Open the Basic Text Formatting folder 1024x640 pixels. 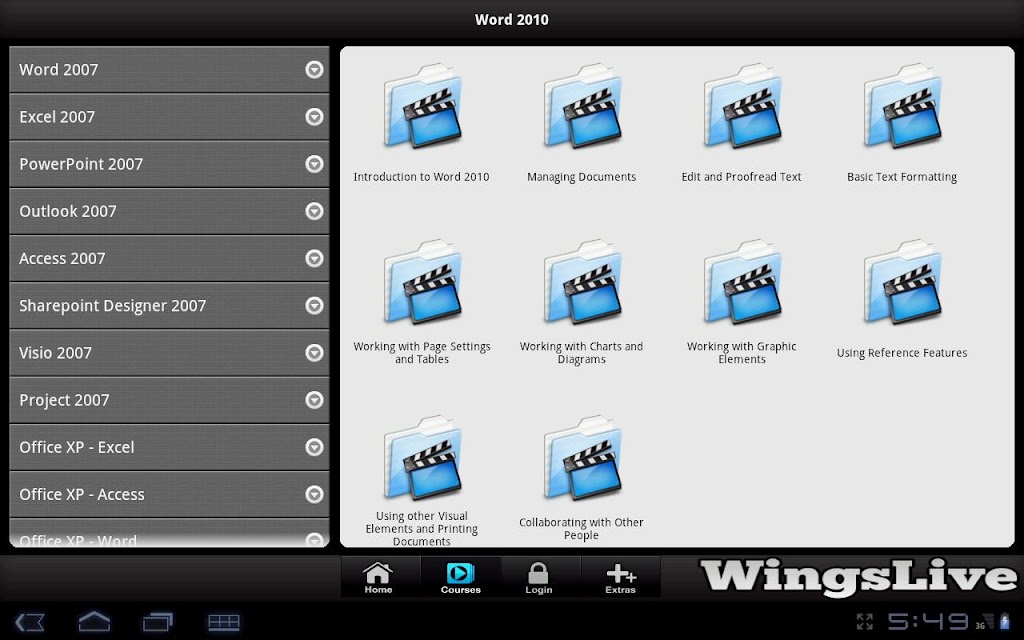click(903, 106)
